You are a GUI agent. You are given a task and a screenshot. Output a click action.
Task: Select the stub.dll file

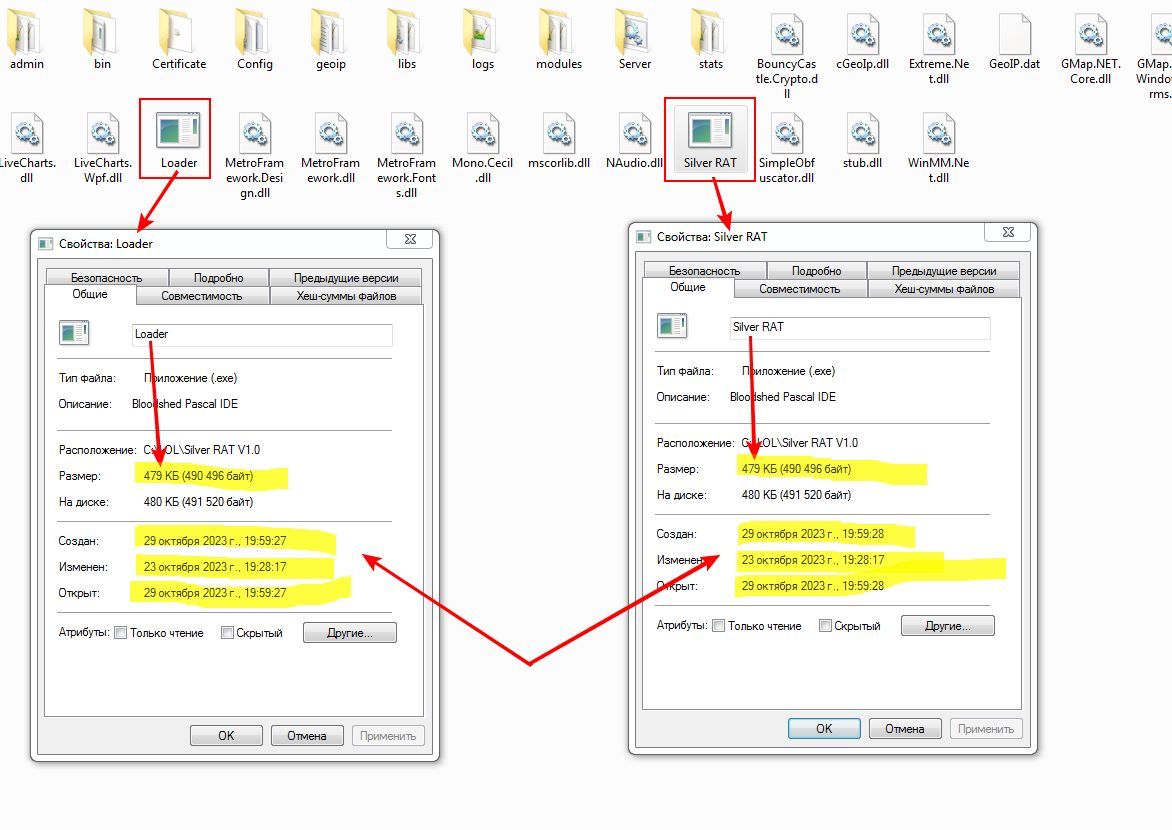[863, 140]
